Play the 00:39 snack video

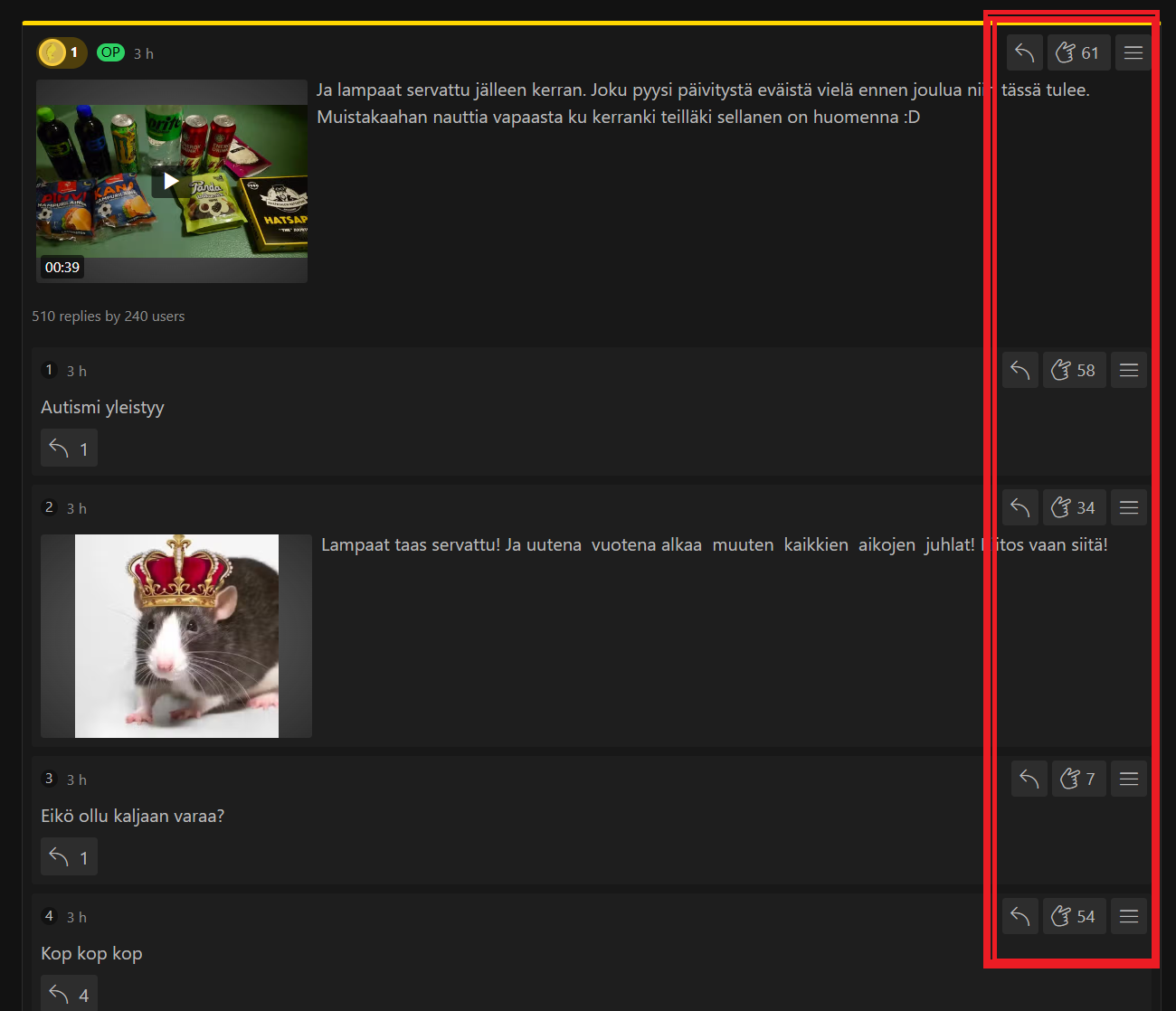tap(171, 182)
